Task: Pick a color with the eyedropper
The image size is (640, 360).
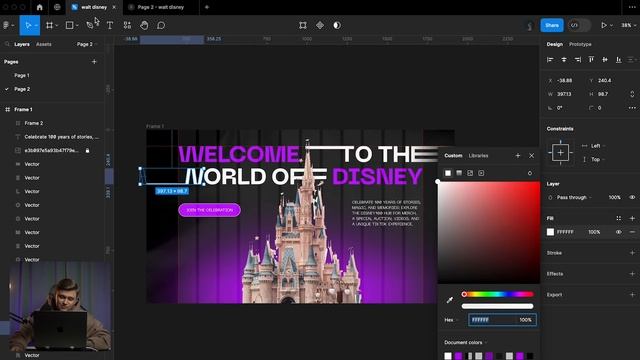Action: [x=449, y=300]
